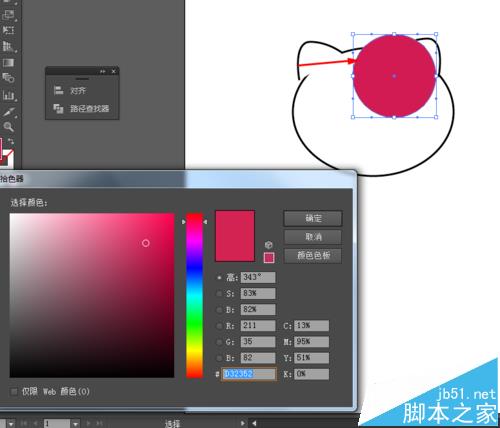The height and width of the screenshot is (428, 500).
Task: Click the R field showing 211
Action: (x=258, y=325)
